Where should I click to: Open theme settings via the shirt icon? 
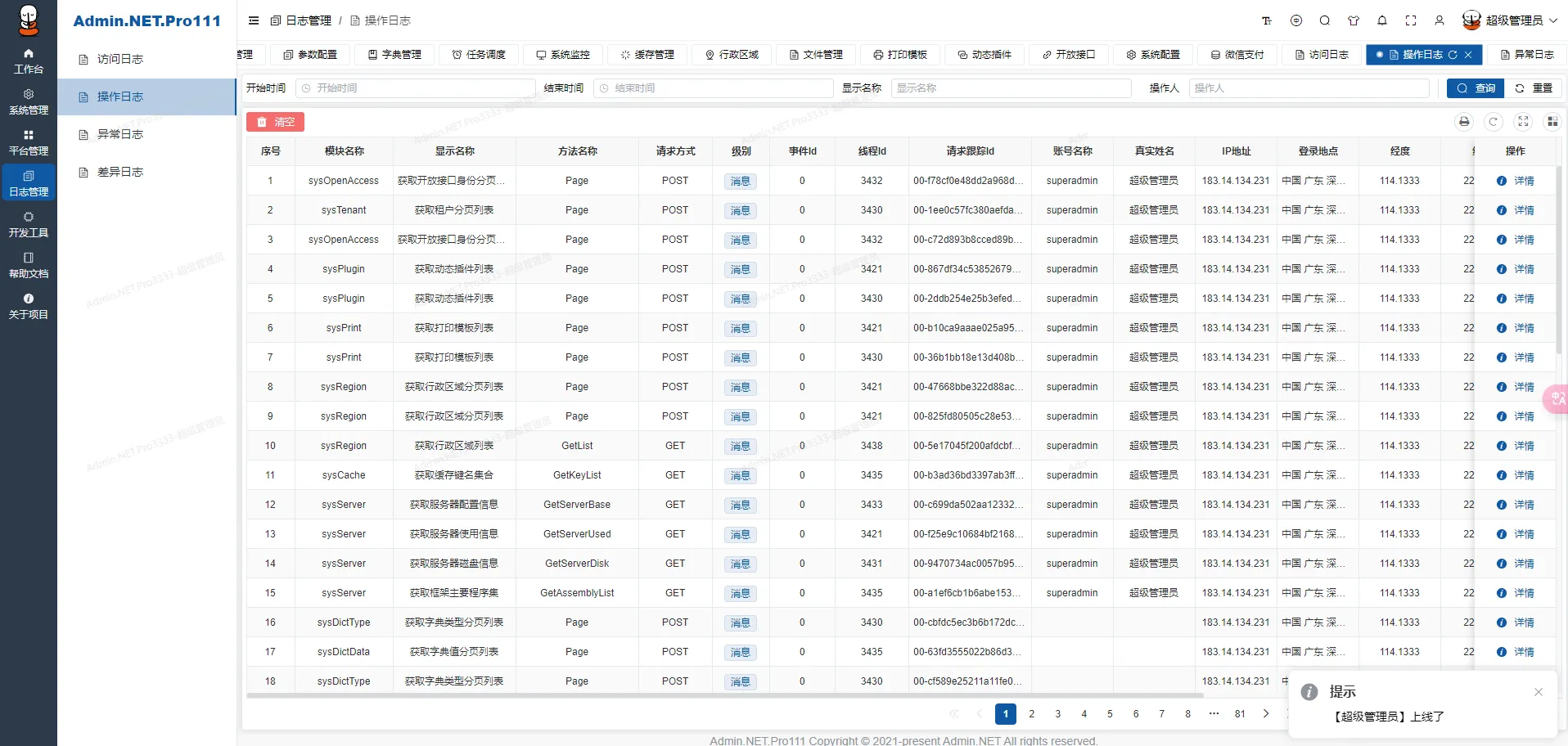(1354, 20)
